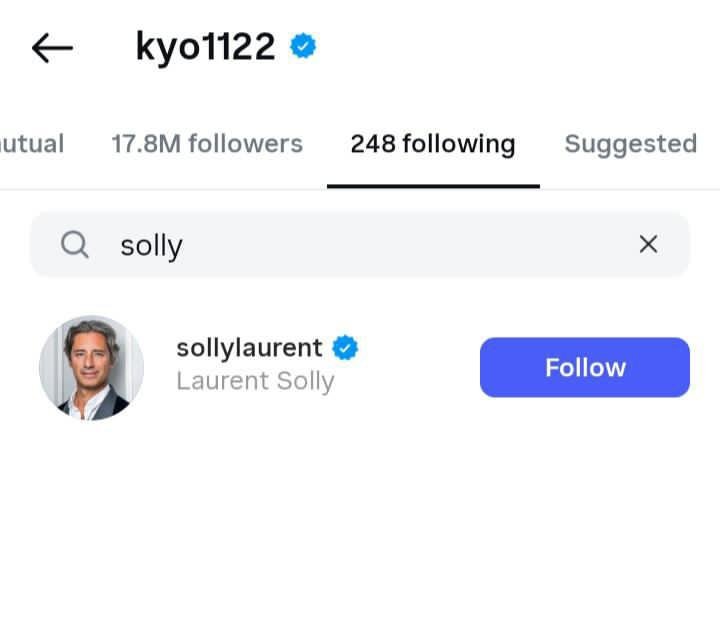Switch to the Suggested tab
Screen dimensions: 720x634
[x=630, y=144]
